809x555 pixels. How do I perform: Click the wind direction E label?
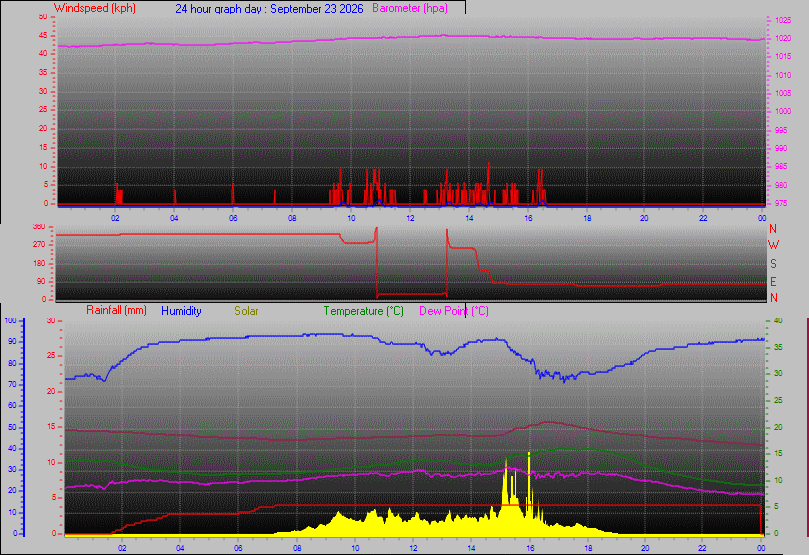pos(773,282)
